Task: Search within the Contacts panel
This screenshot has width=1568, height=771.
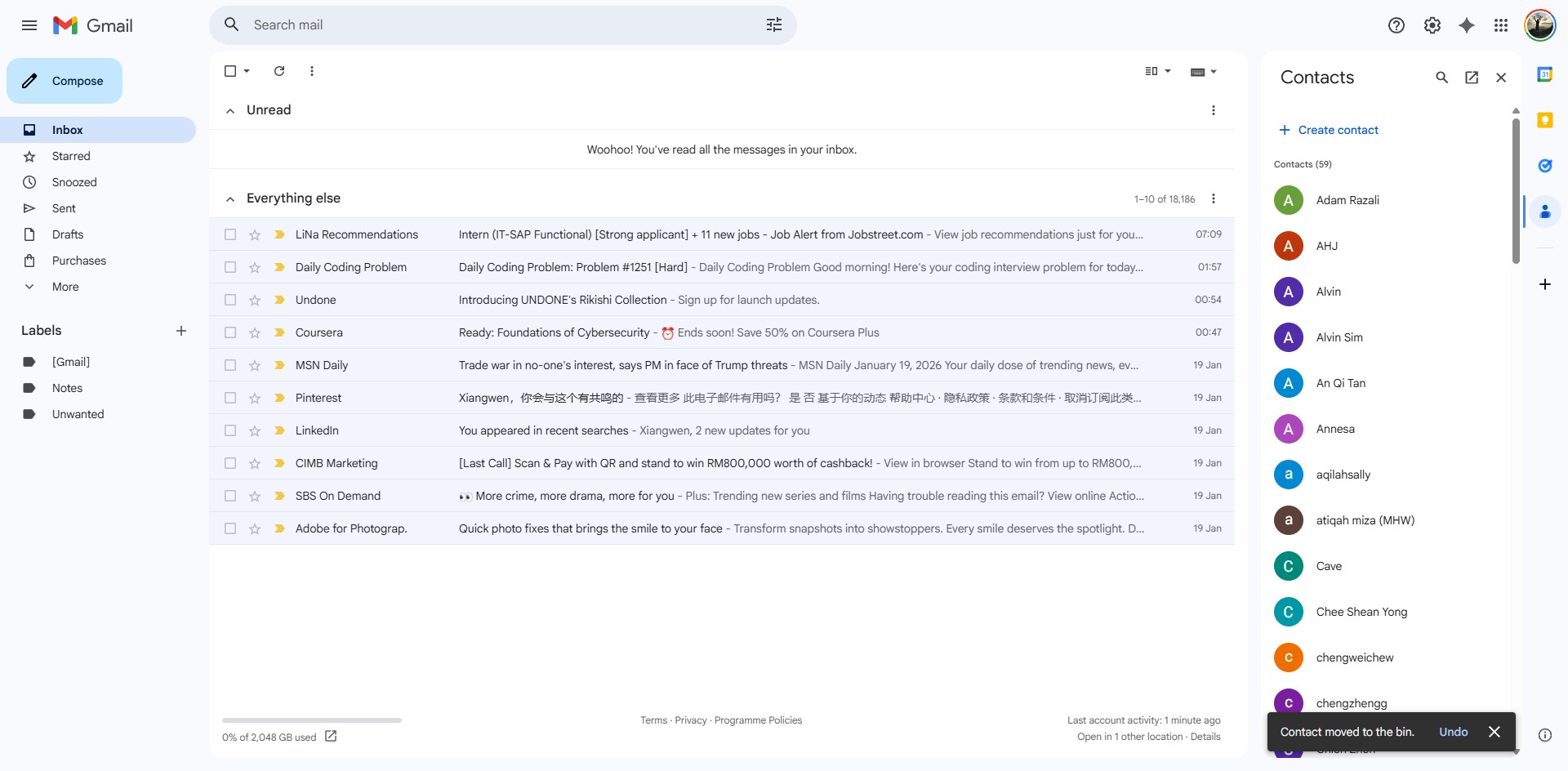Action: coord(1442,78)
